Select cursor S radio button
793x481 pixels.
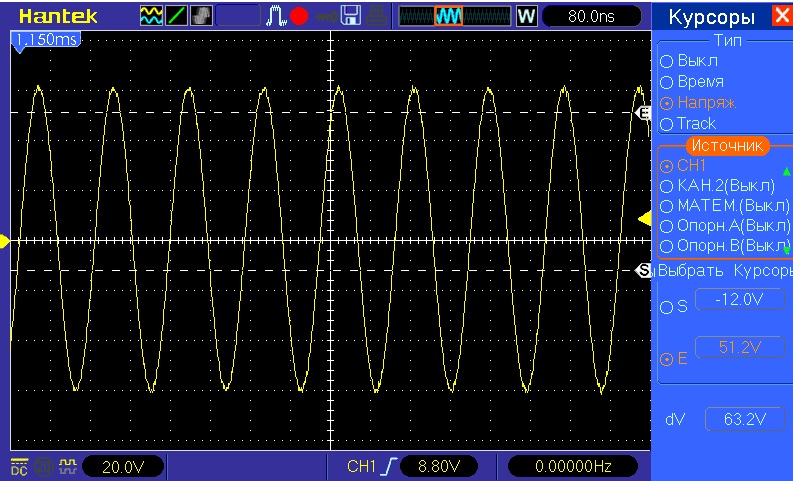pos(666,308)
